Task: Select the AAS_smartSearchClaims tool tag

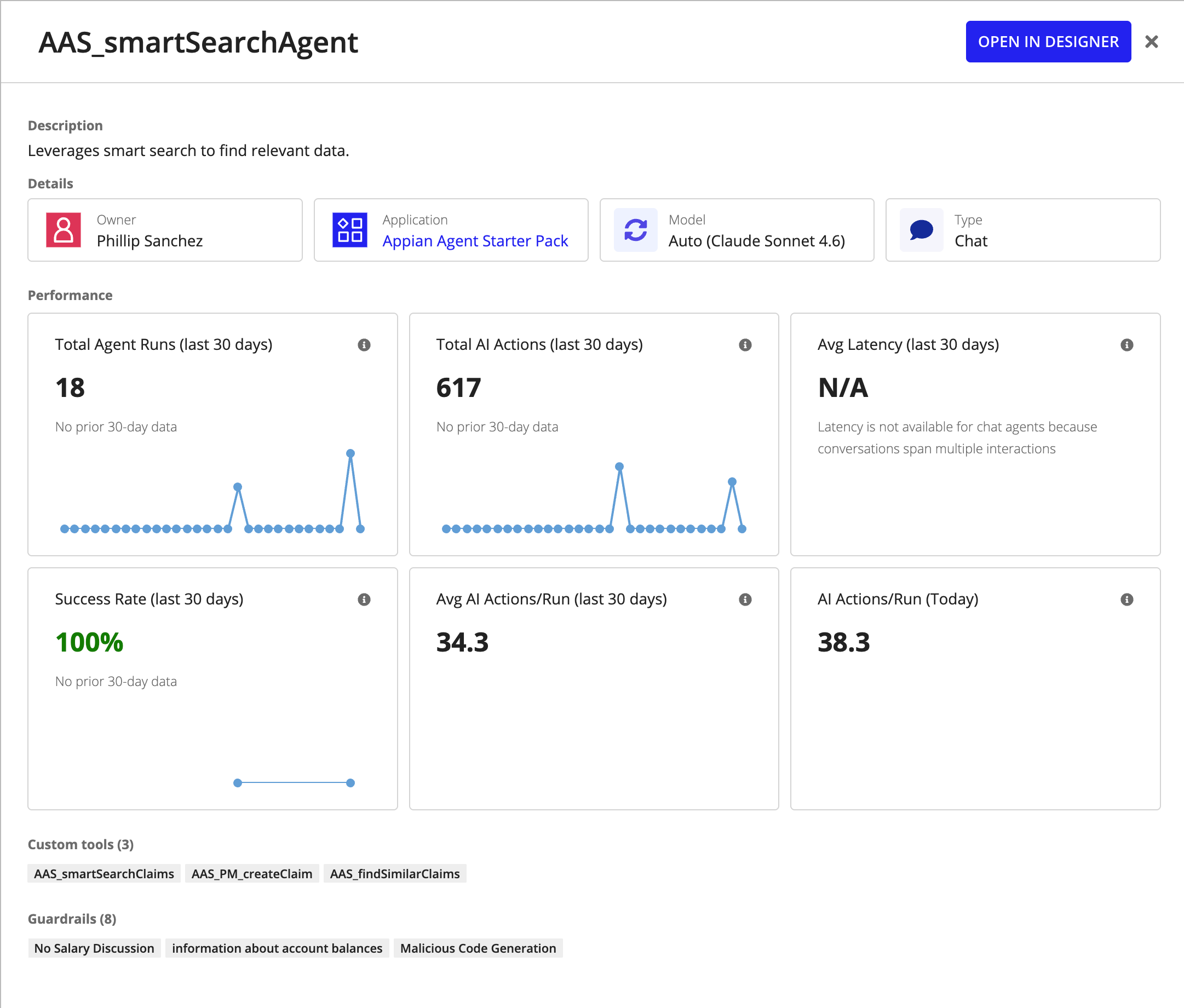Action: click(x=104, y=873)
